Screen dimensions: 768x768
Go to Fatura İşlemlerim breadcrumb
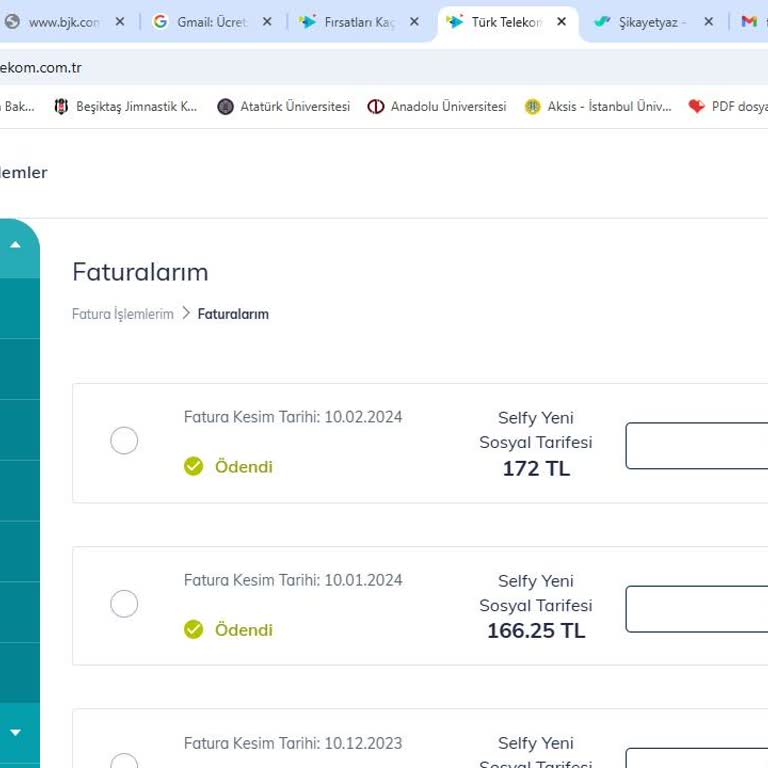(122, 314)
